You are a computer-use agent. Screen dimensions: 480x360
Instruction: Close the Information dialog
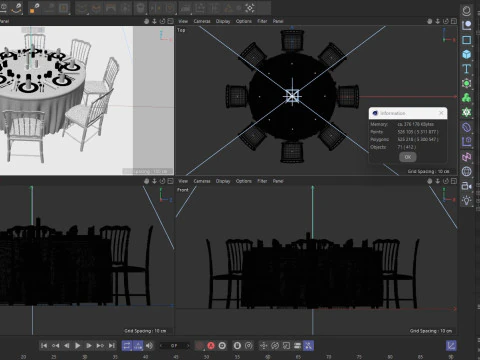point(441,113)
